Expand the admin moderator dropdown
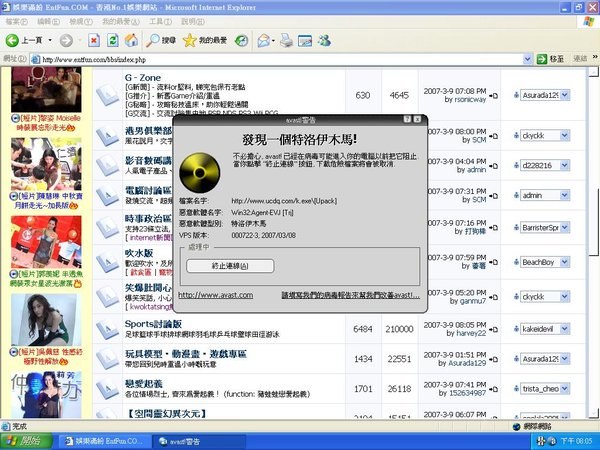This screenshot has width=600, height=450. coord(565,195)
